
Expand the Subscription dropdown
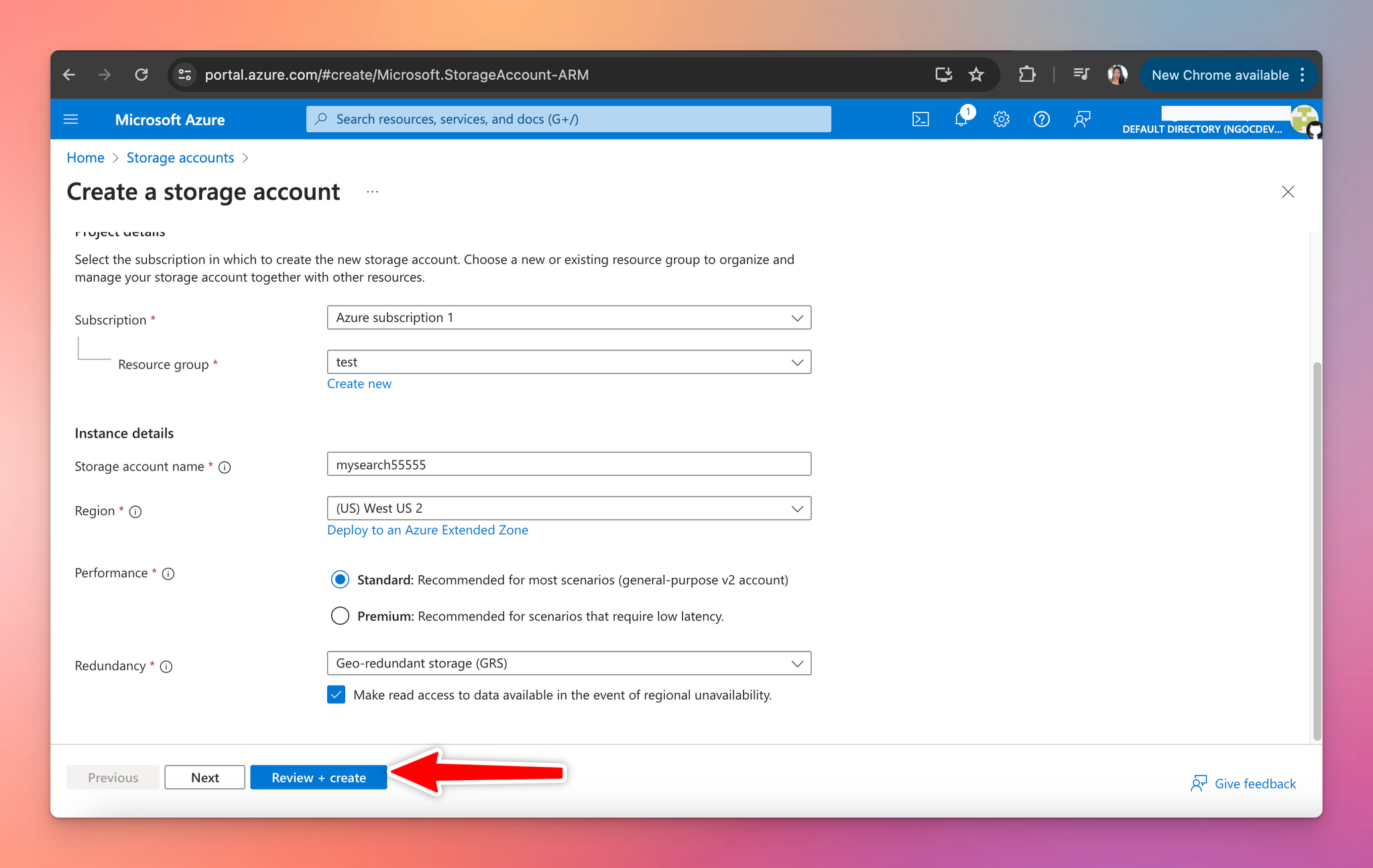pyautogui.click(x=569, y=318)
